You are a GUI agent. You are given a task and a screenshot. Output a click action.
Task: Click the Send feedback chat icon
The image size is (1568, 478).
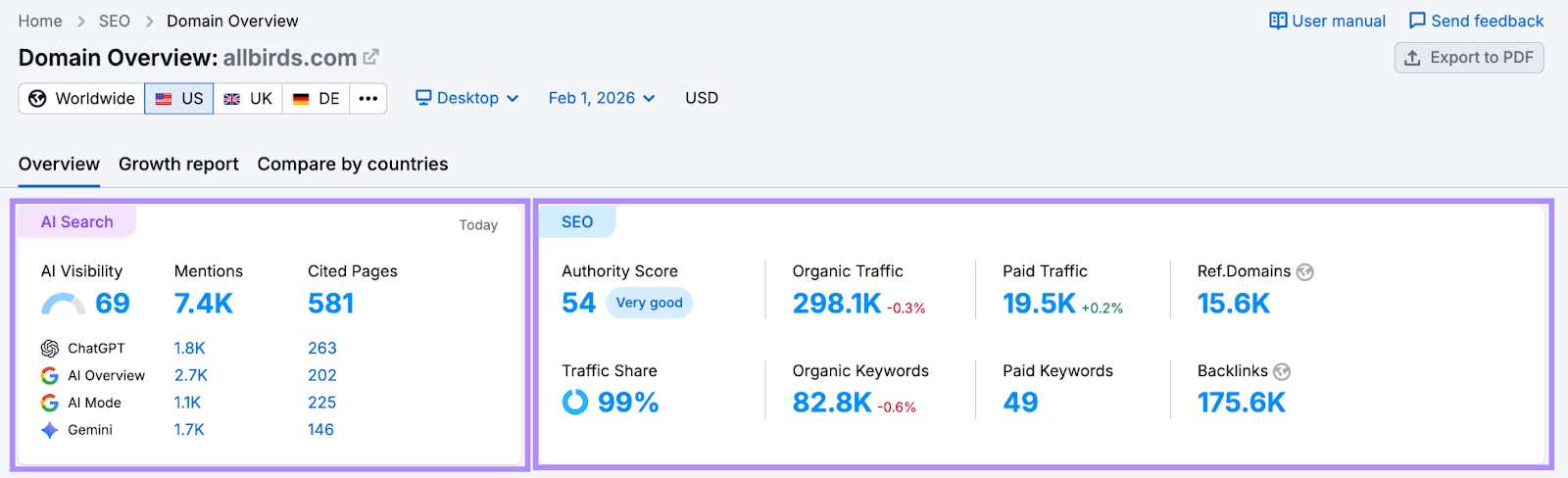pyautogui.click(x=1417, y=21)
